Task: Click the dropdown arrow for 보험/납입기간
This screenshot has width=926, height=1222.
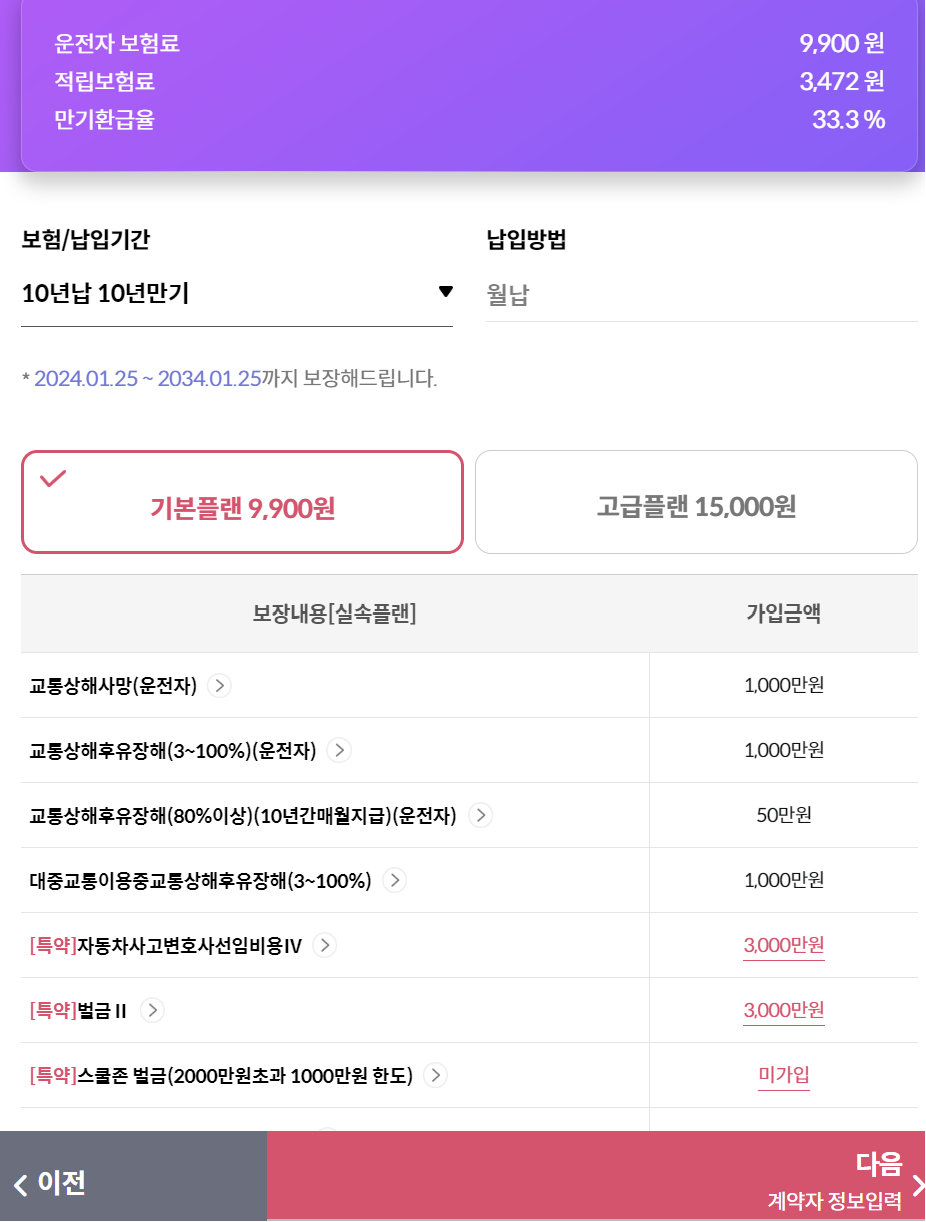Action: pyautogui.click(x=445, y=292)
